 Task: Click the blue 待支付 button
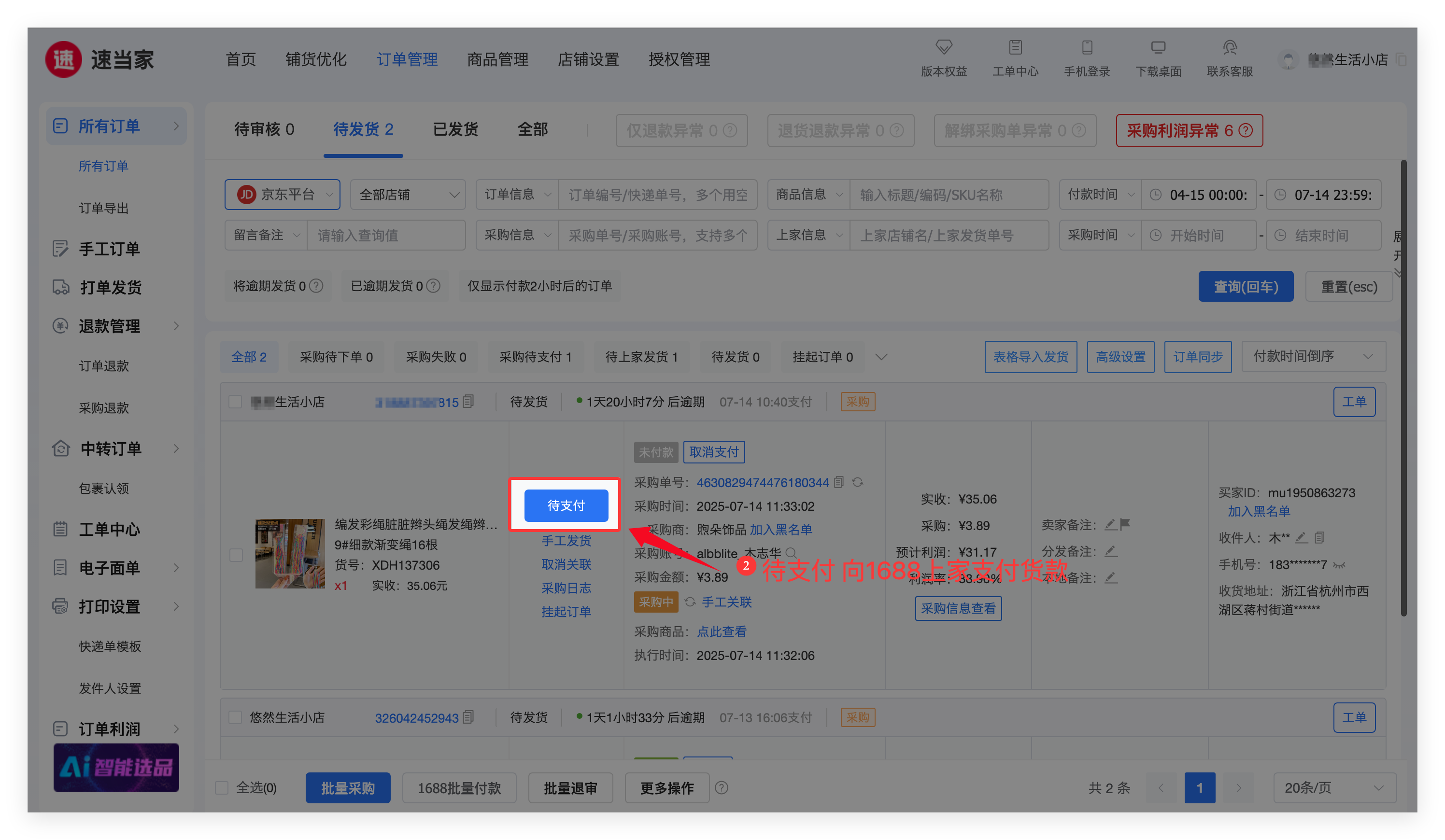click(x=566, y=505)
